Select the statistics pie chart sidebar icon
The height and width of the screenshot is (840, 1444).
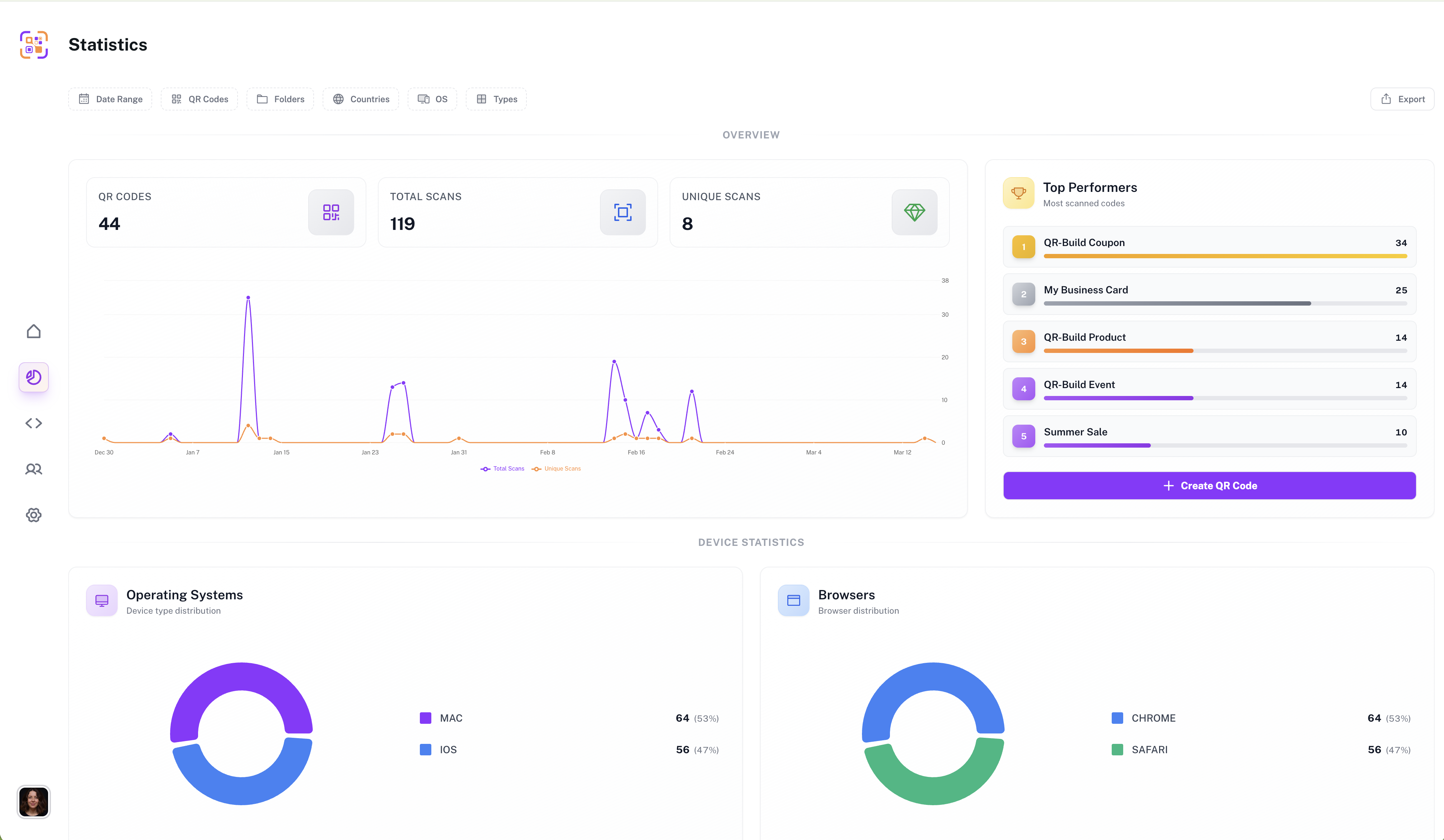tap(34, 377)
